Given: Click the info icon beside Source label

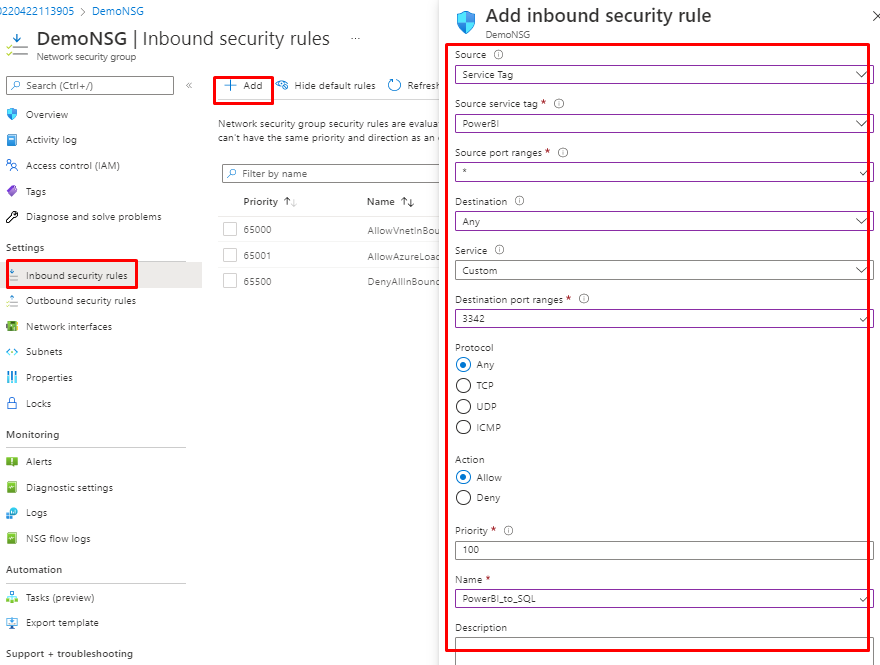Looking at the screenshot, I should click(498, 55).
